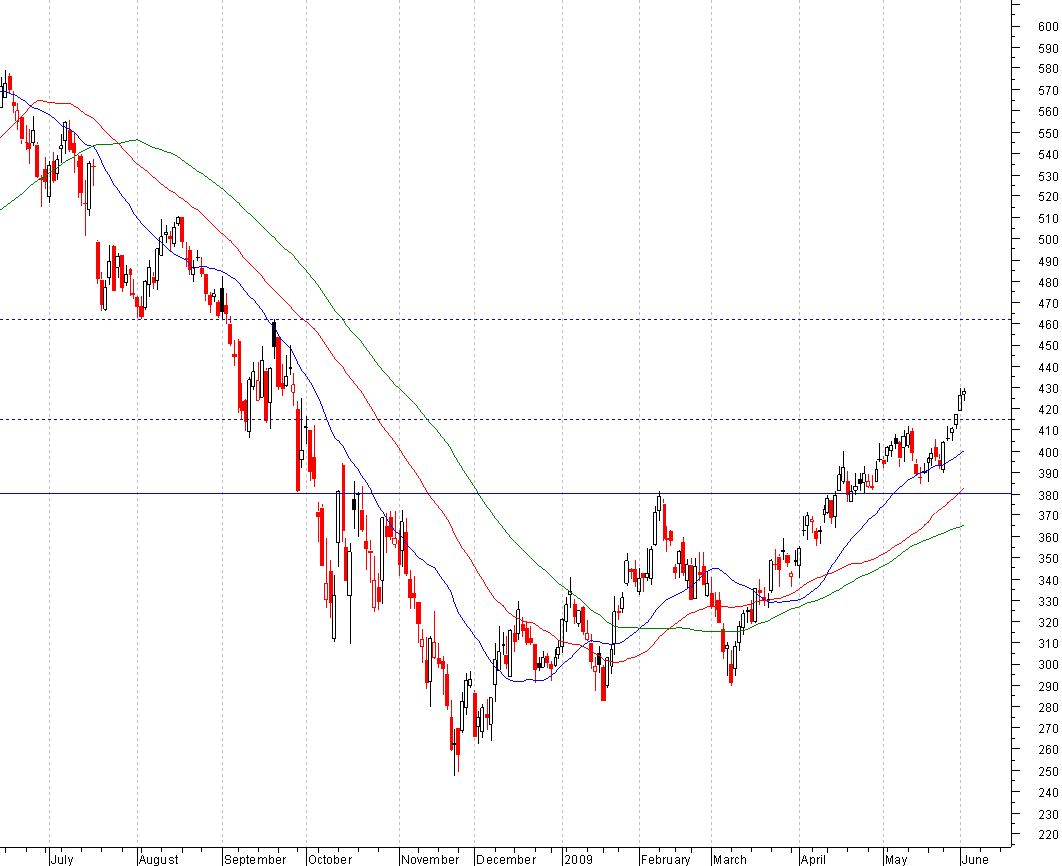The height and width of the screenshot is (866, 1062).
Task: Click the 350 price axis value
Action: pyautogui.click(x=1048, y=559)
